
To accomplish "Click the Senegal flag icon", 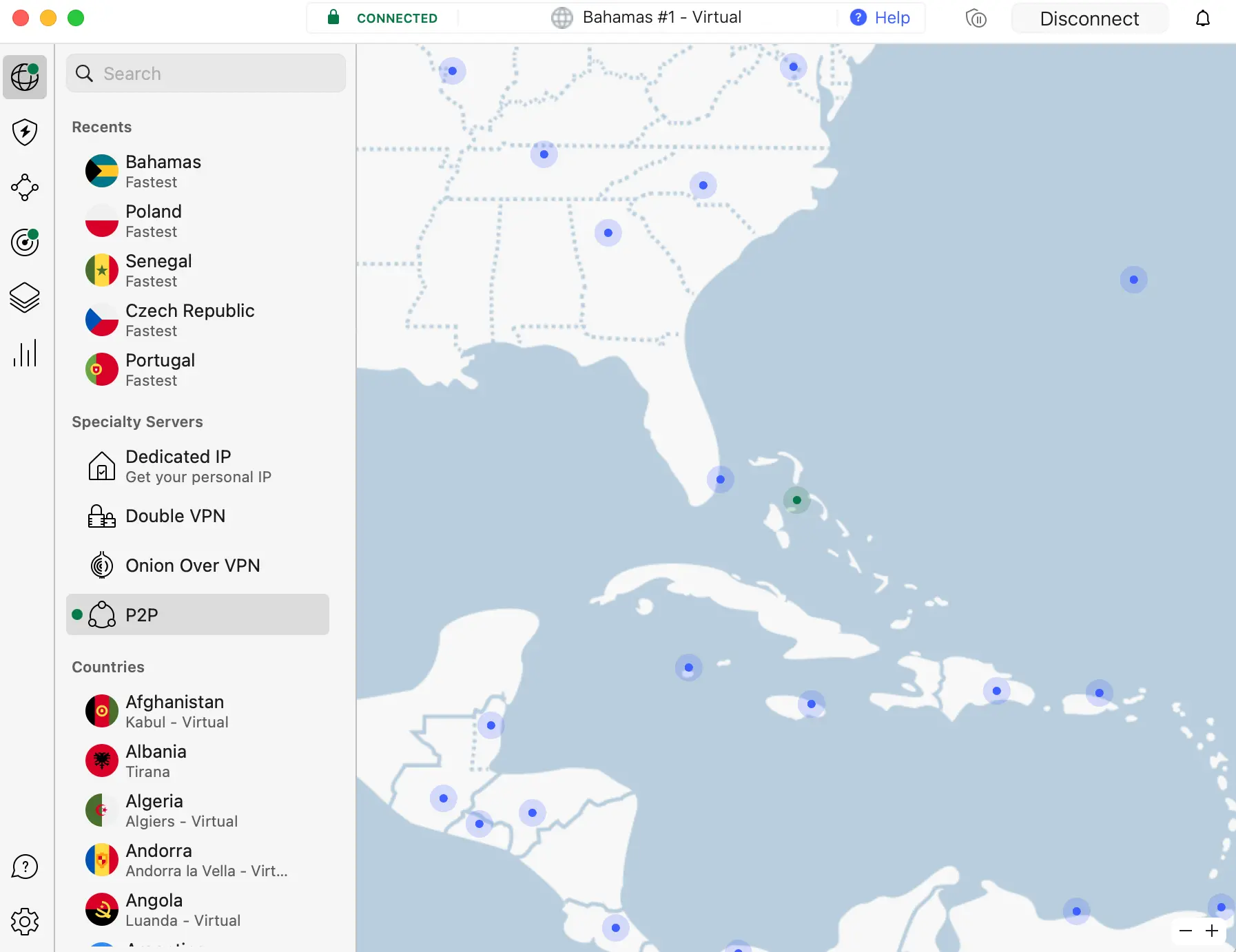I will (x=102, y=270).
